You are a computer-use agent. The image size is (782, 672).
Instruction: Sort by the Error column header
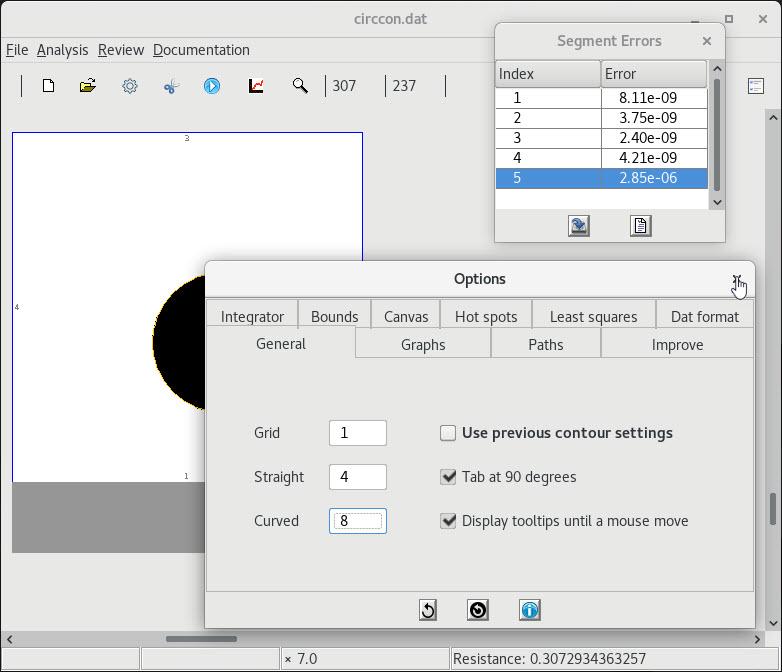tap(653, 74)
